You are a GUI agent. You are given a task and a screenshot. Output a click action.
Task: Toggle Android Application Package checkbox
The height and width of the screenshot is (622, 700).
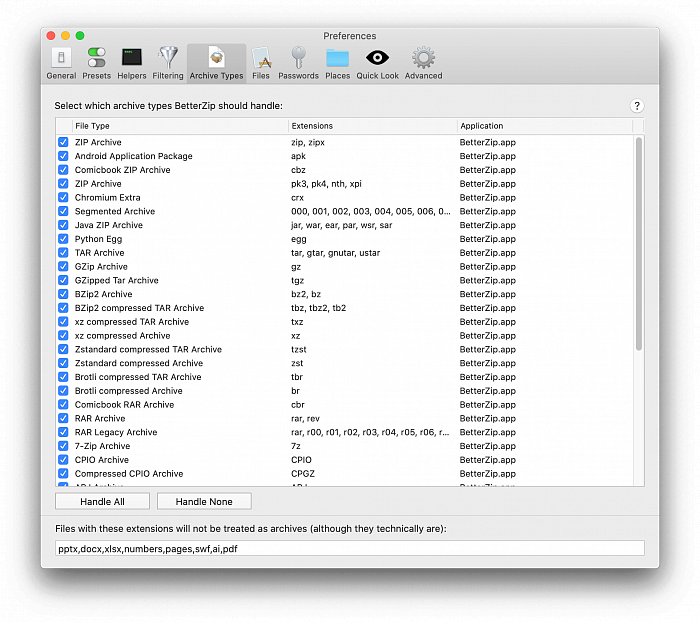[x=63, y=156]
